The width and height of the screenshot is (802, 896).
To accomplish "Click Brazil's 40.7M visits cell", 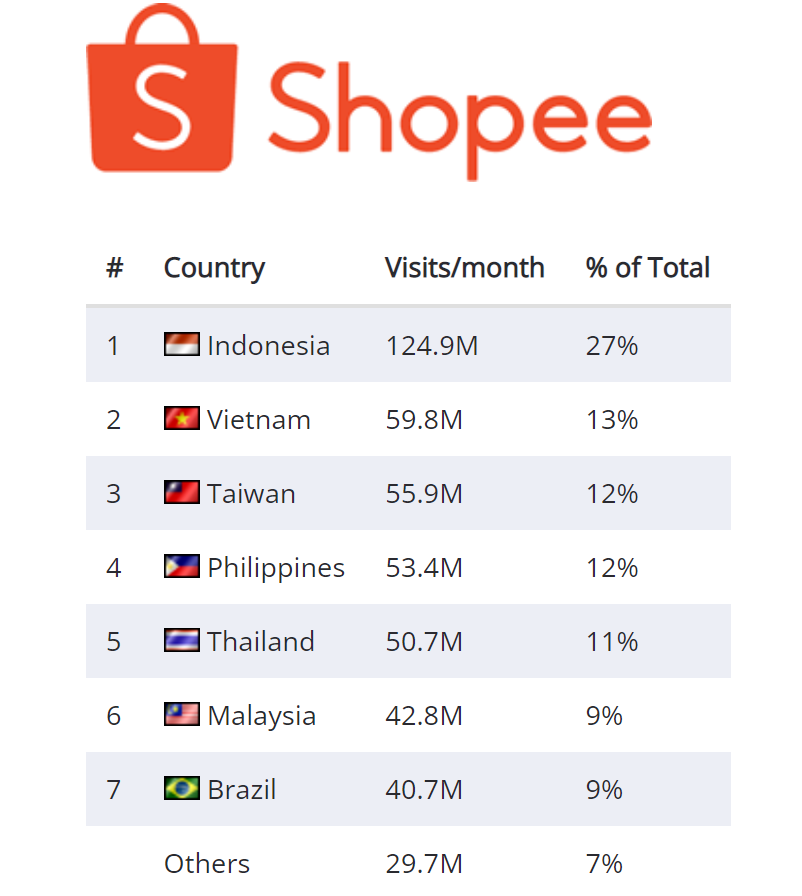I will 424,790.
